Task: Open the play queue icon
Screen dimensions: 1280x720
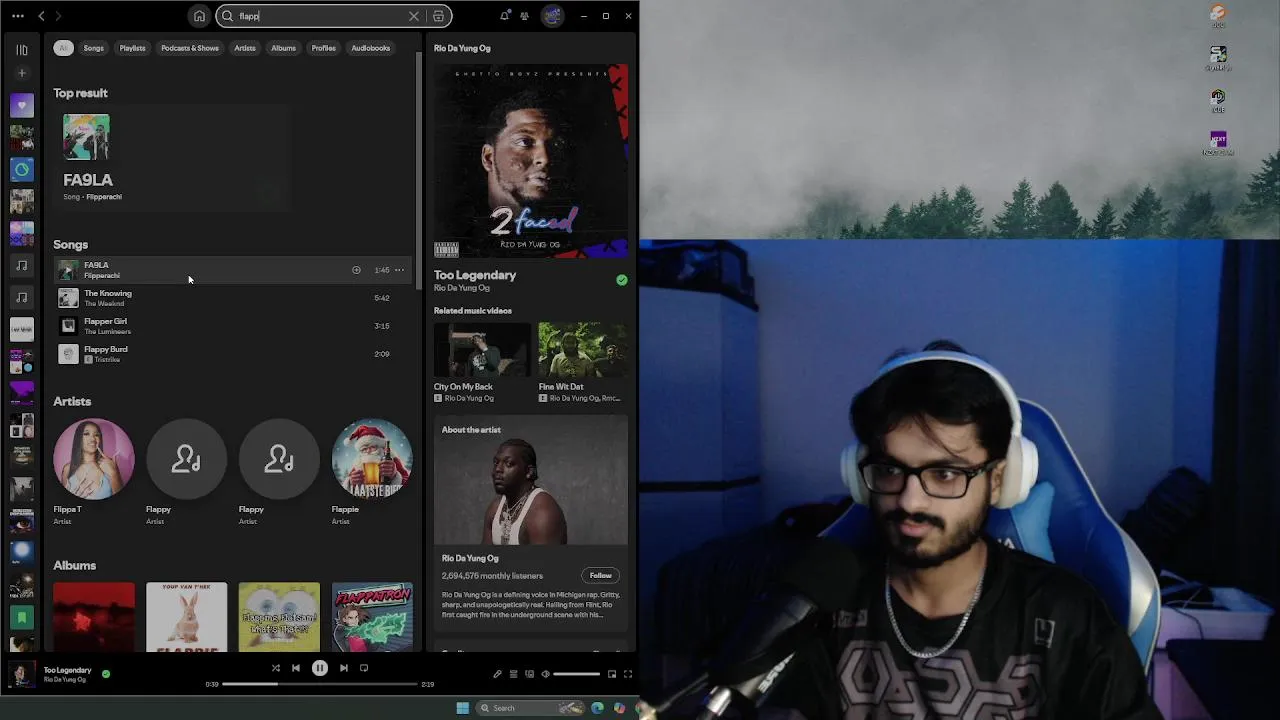Action: [x=513, y=674]
